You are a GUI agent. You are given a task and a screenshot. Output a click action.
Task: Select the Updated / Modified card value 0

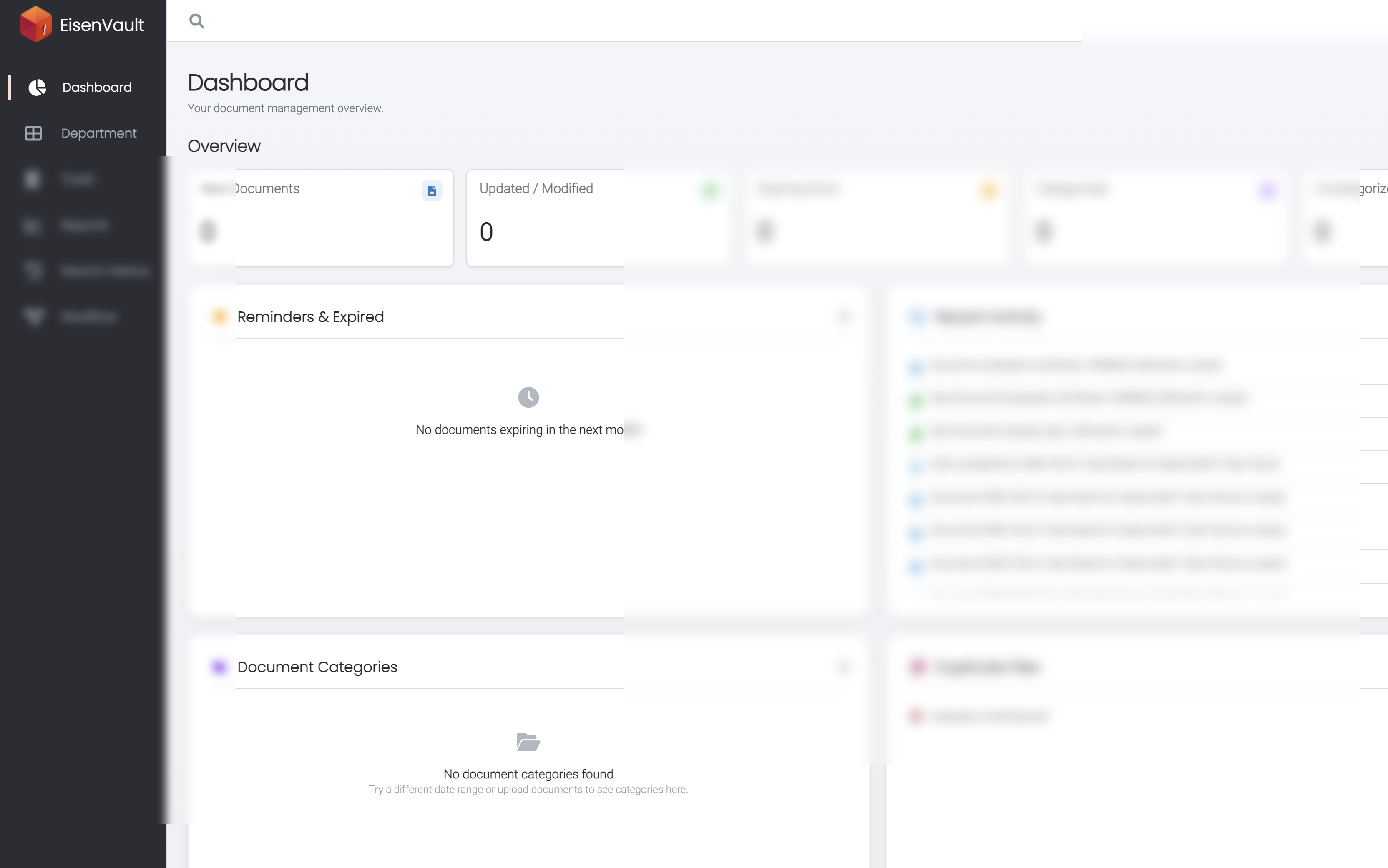(486, 232)
